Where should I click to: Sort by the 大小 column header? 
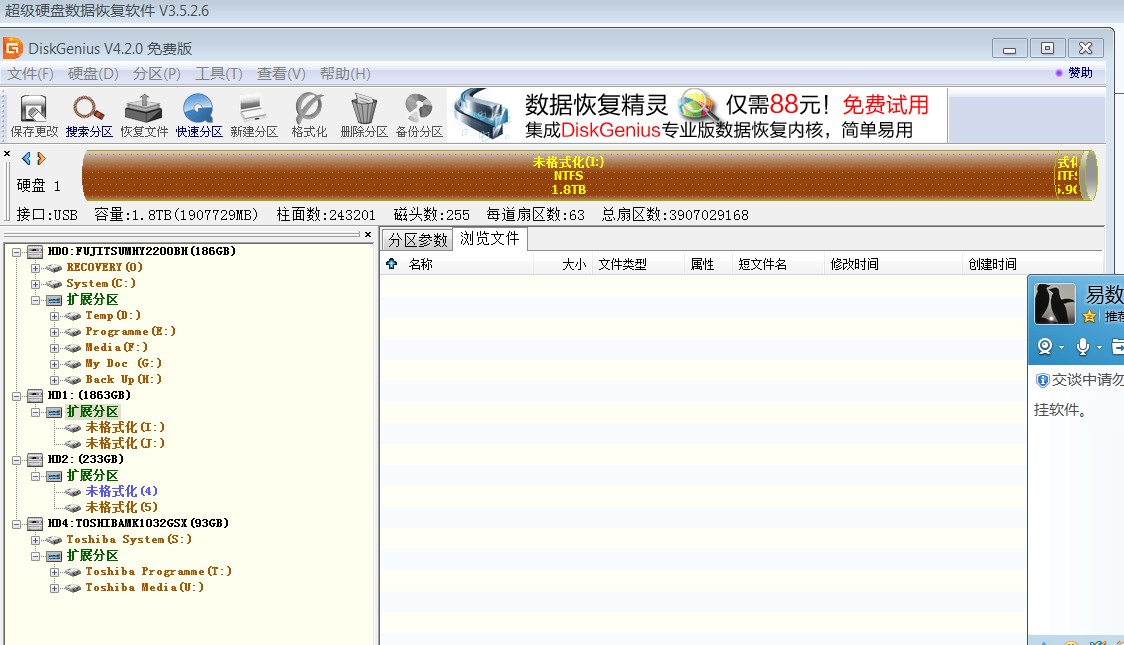tap(563, 264)
